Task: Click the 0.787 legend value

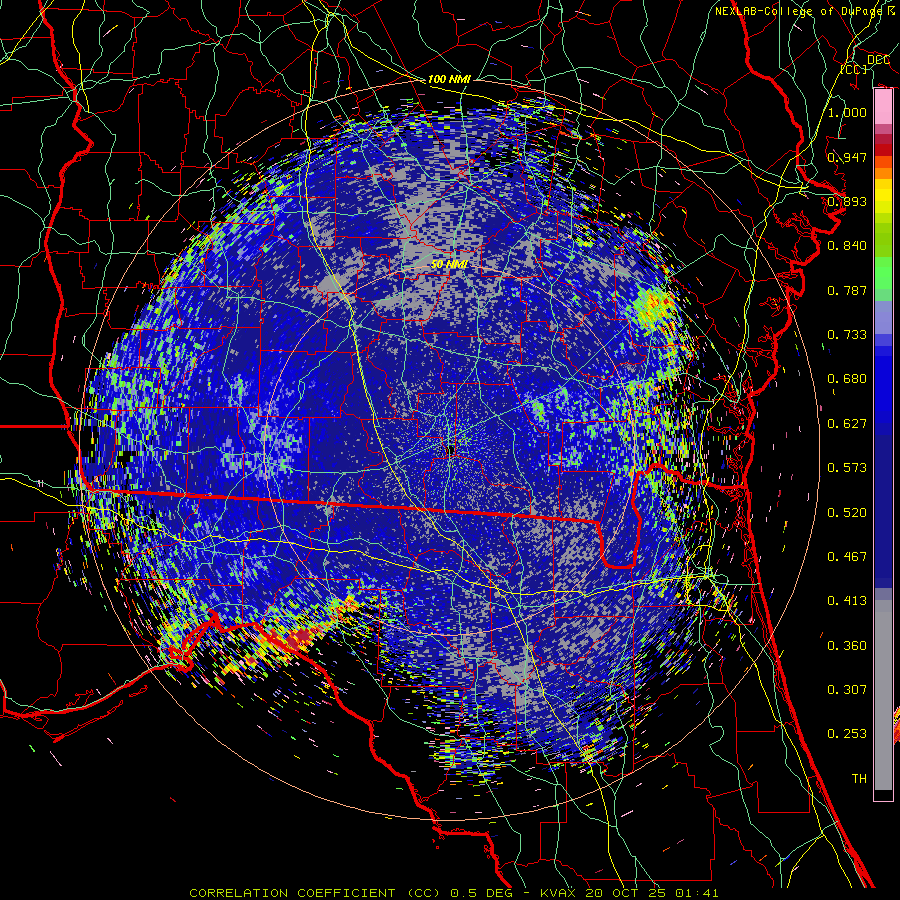Action: [847, 290]
